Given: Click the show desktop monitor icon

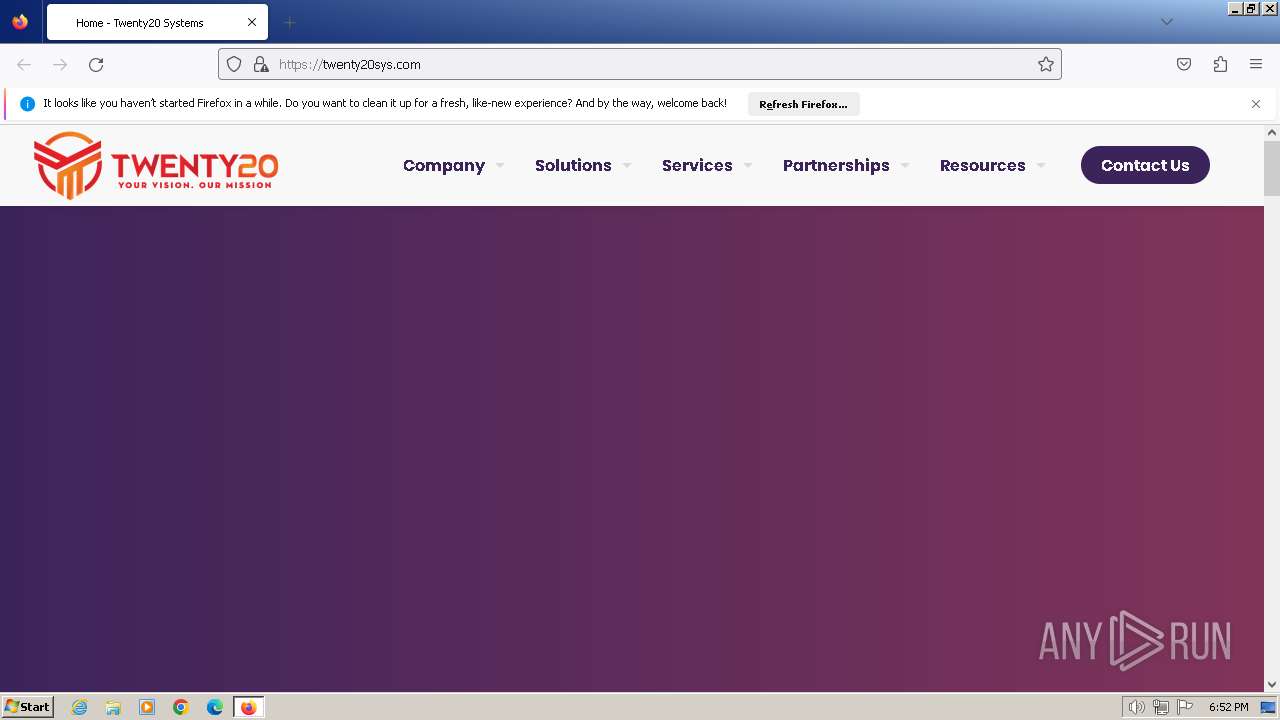Looking at the screenshot, I should point(1268,707).
